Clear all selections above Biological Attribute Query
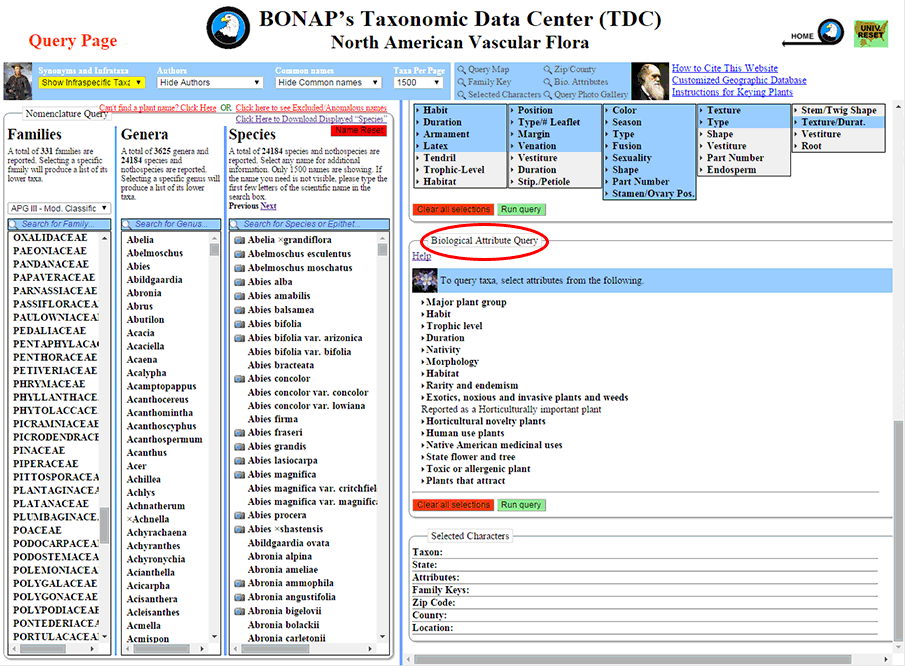The image size is (905, 666). pyautogui.click(x=454, y=209)
